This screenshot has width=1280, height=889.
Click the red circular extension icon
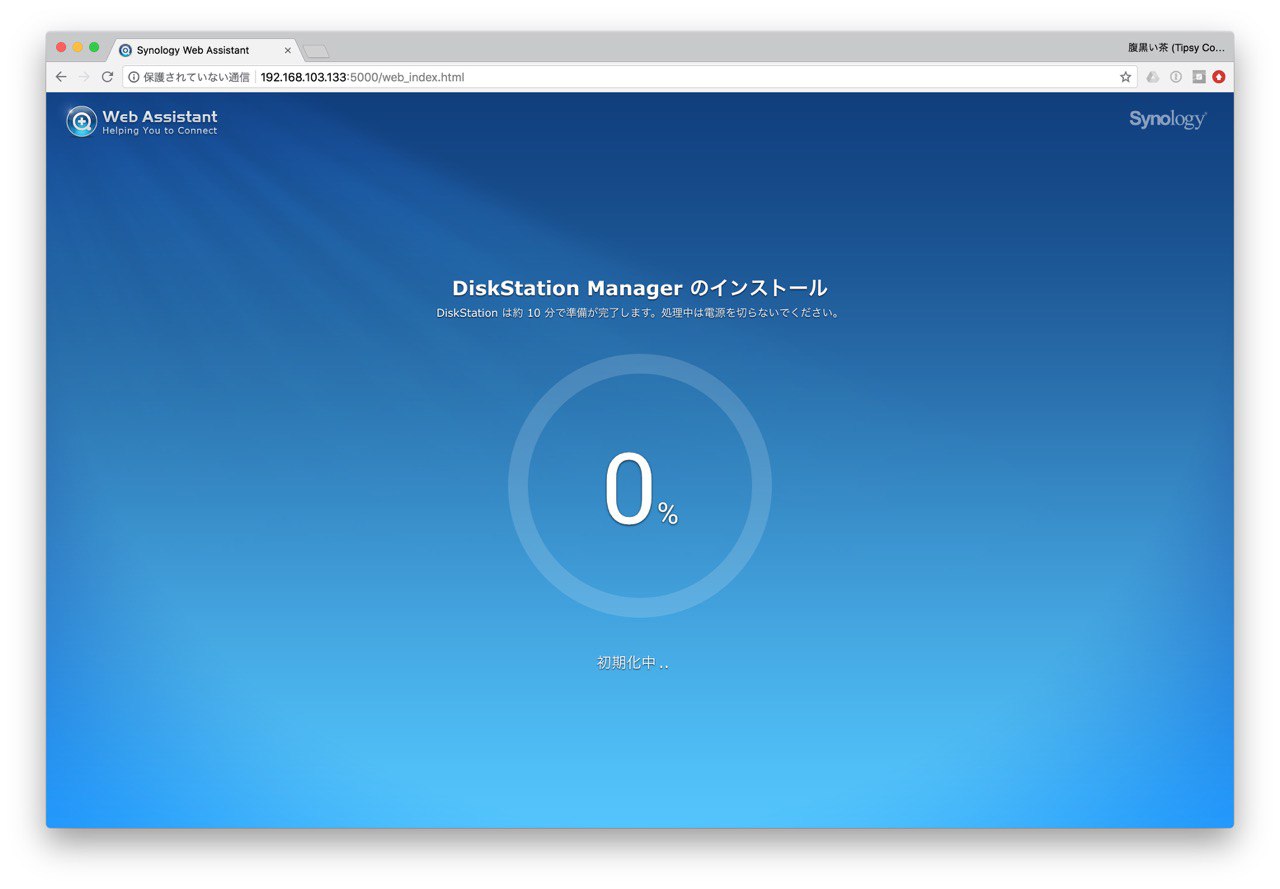[x=1219, y=77]
